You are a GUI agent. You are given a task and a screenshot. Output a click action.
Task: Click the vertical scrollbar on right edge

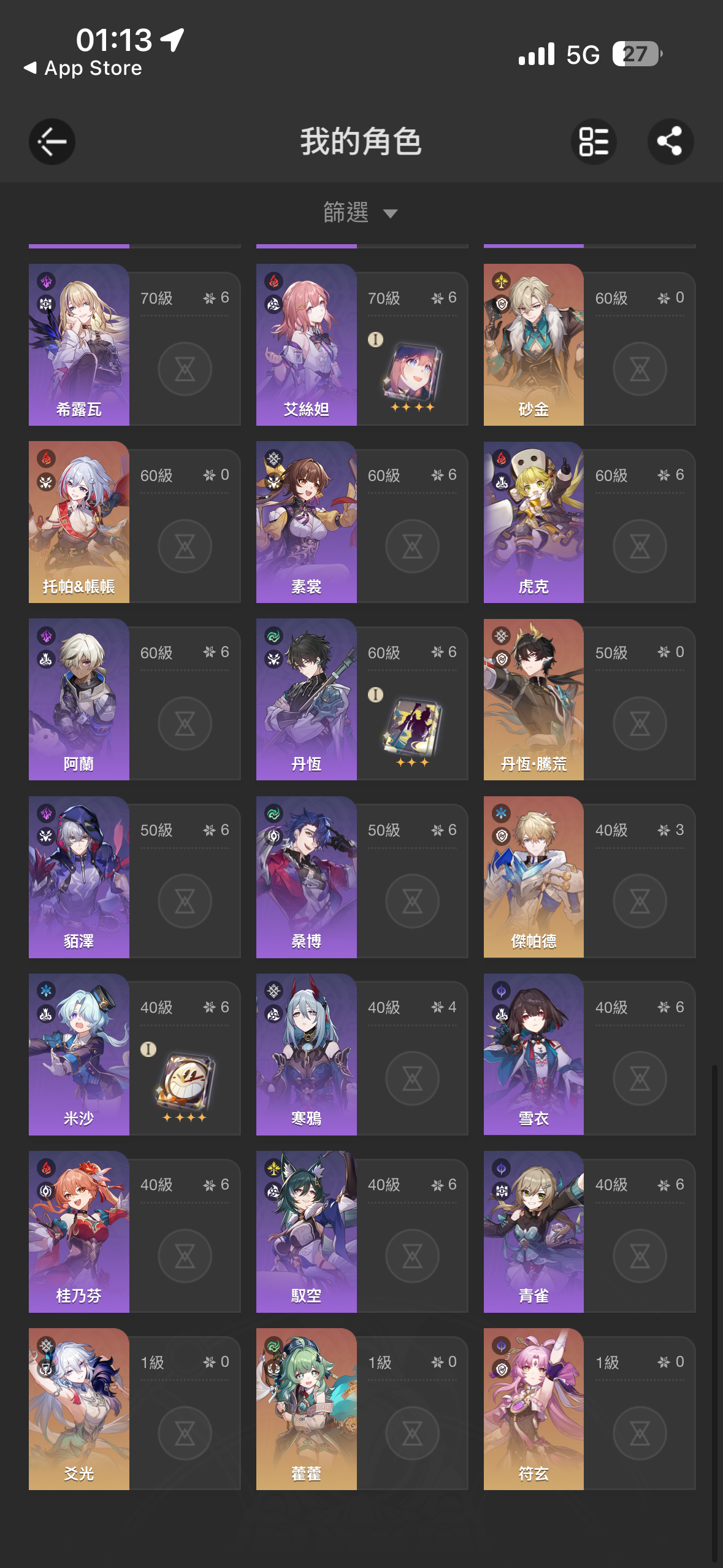tap(714, 1313)
